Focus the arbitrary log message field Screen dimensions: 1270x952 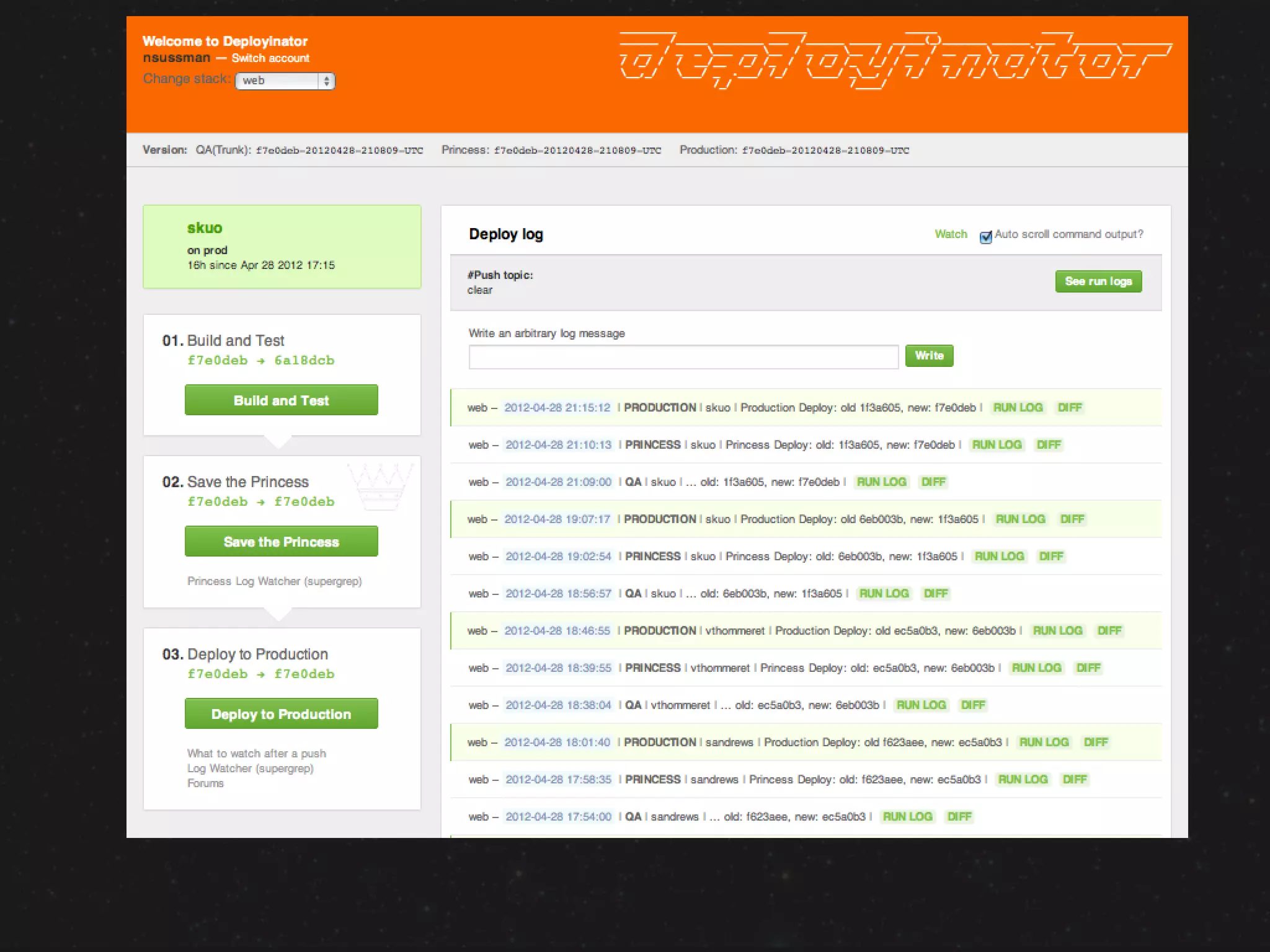[683, 357]
